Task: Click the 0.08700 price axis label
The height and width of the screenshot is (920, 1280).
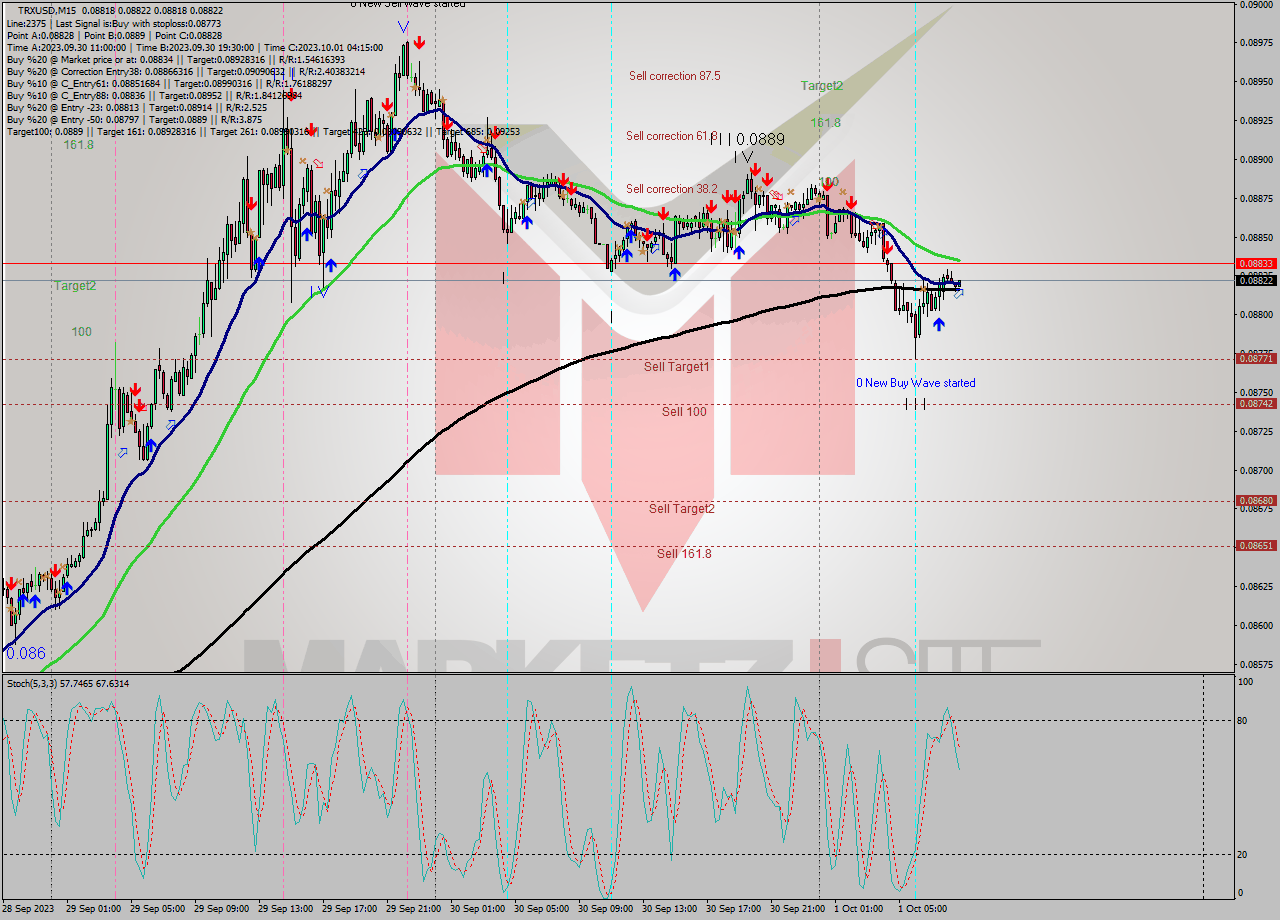Action: click(x=1257, y=470)
